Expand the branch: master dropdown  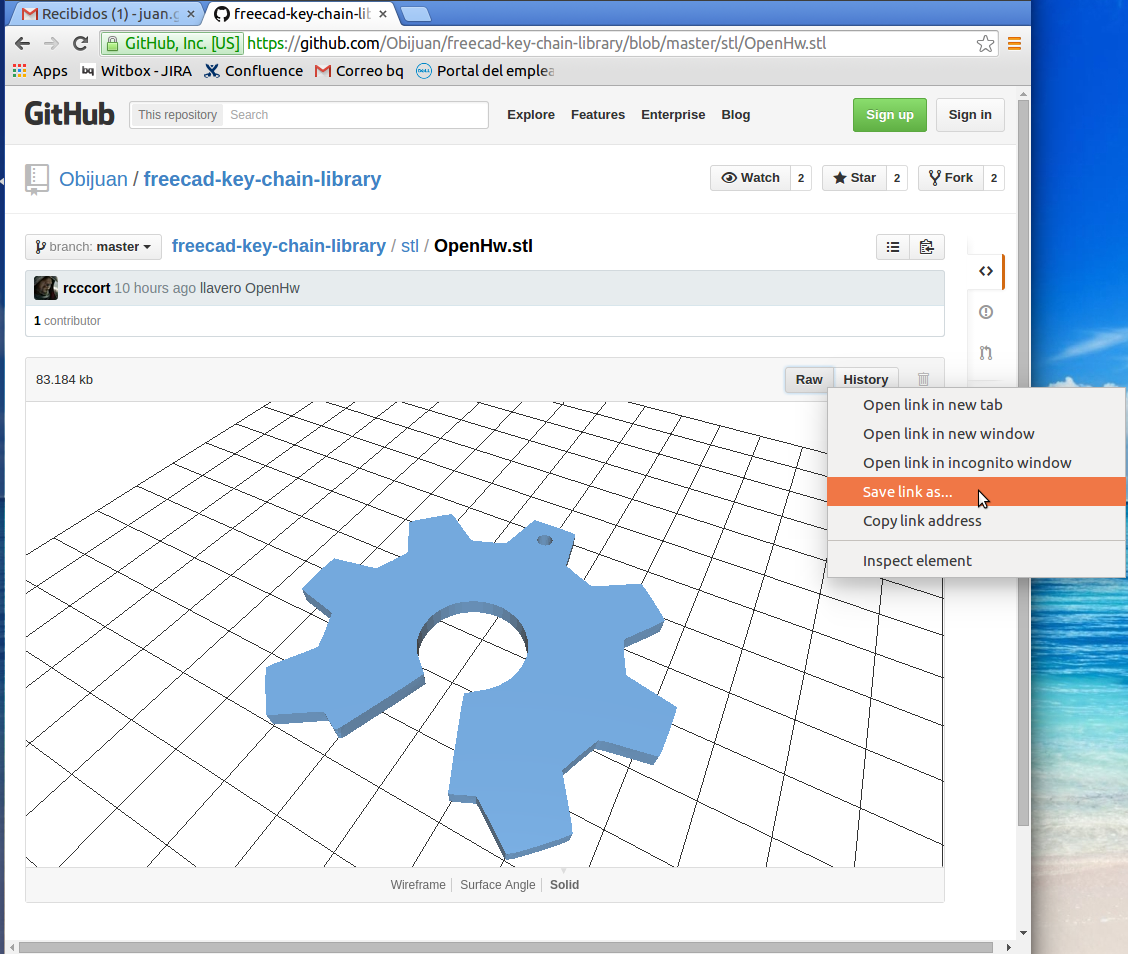pos(94,247)
